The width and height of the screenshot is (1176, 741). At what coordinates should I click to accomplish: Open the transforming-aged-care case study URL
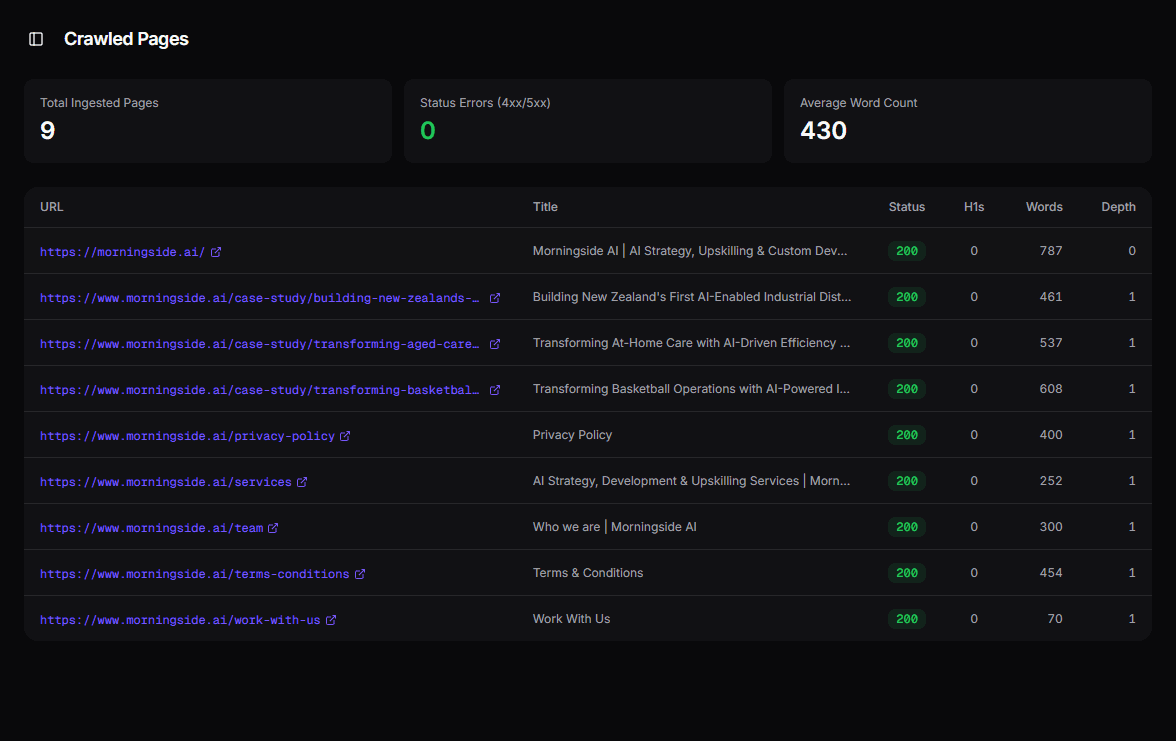[x=260, y=344]
